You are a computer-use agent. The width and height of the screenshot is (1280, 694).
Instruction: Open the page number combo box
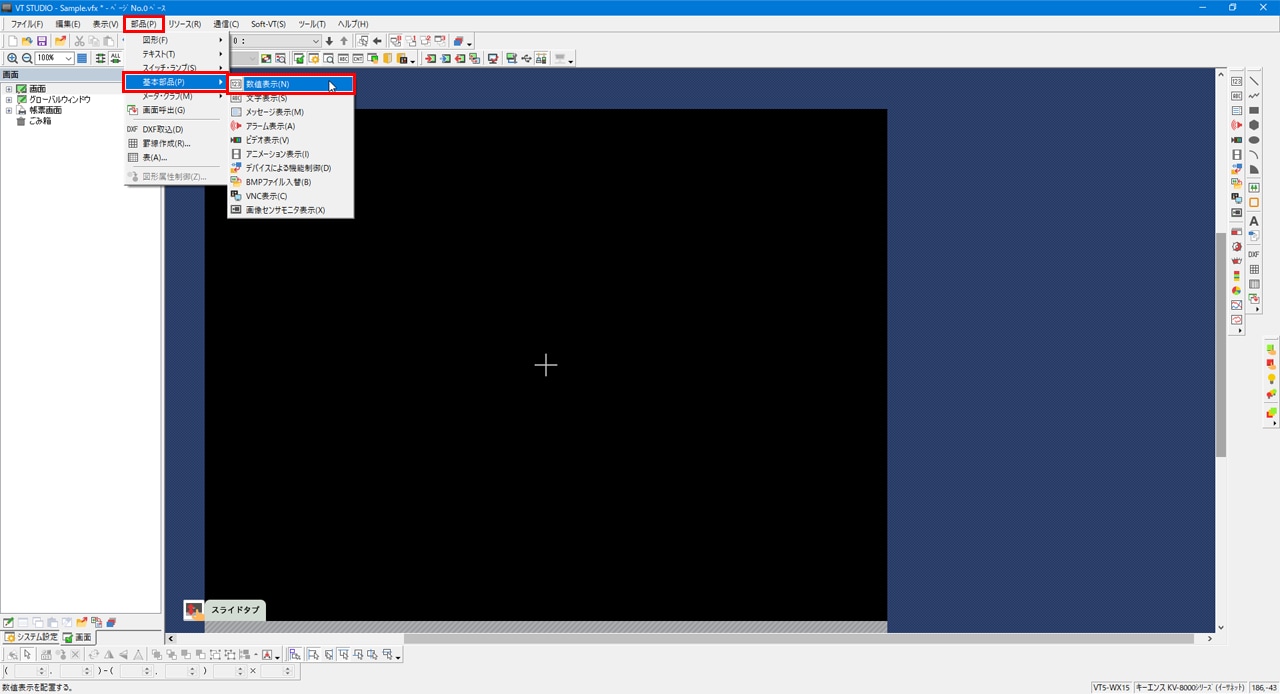(315, 41)
